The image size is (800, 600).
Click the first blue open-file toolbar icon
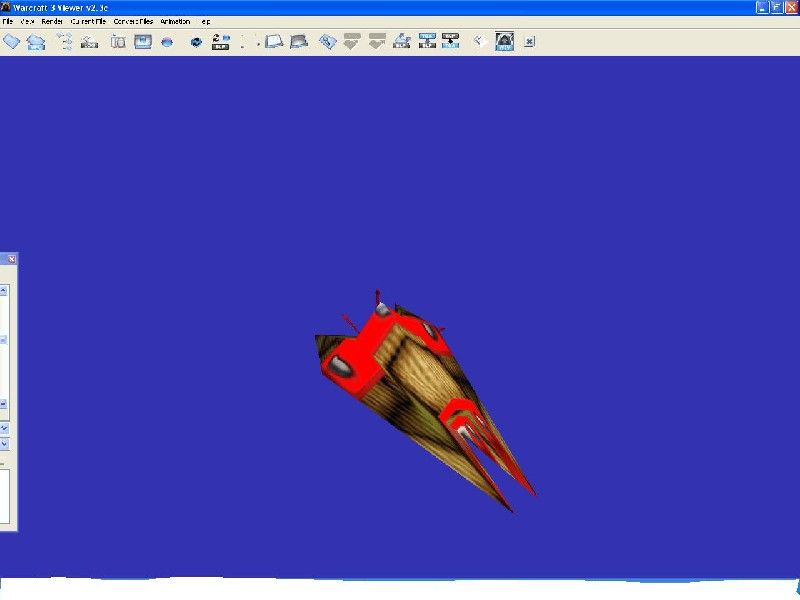tap(11, 41)
